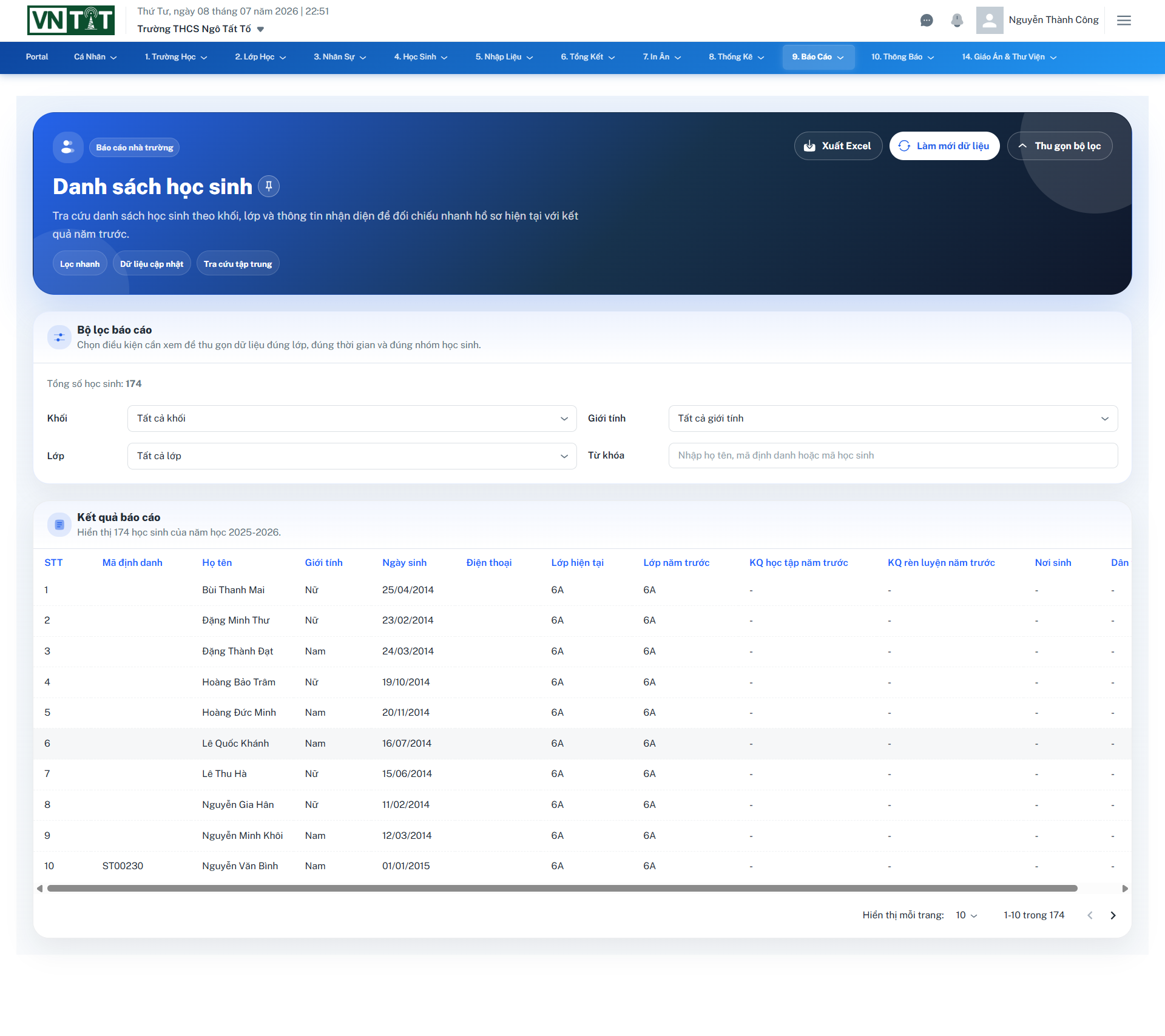The height and width of the screenshot is (1036, 1165).
Task: Change rows per page dropdown
Action: pos(967,915)
